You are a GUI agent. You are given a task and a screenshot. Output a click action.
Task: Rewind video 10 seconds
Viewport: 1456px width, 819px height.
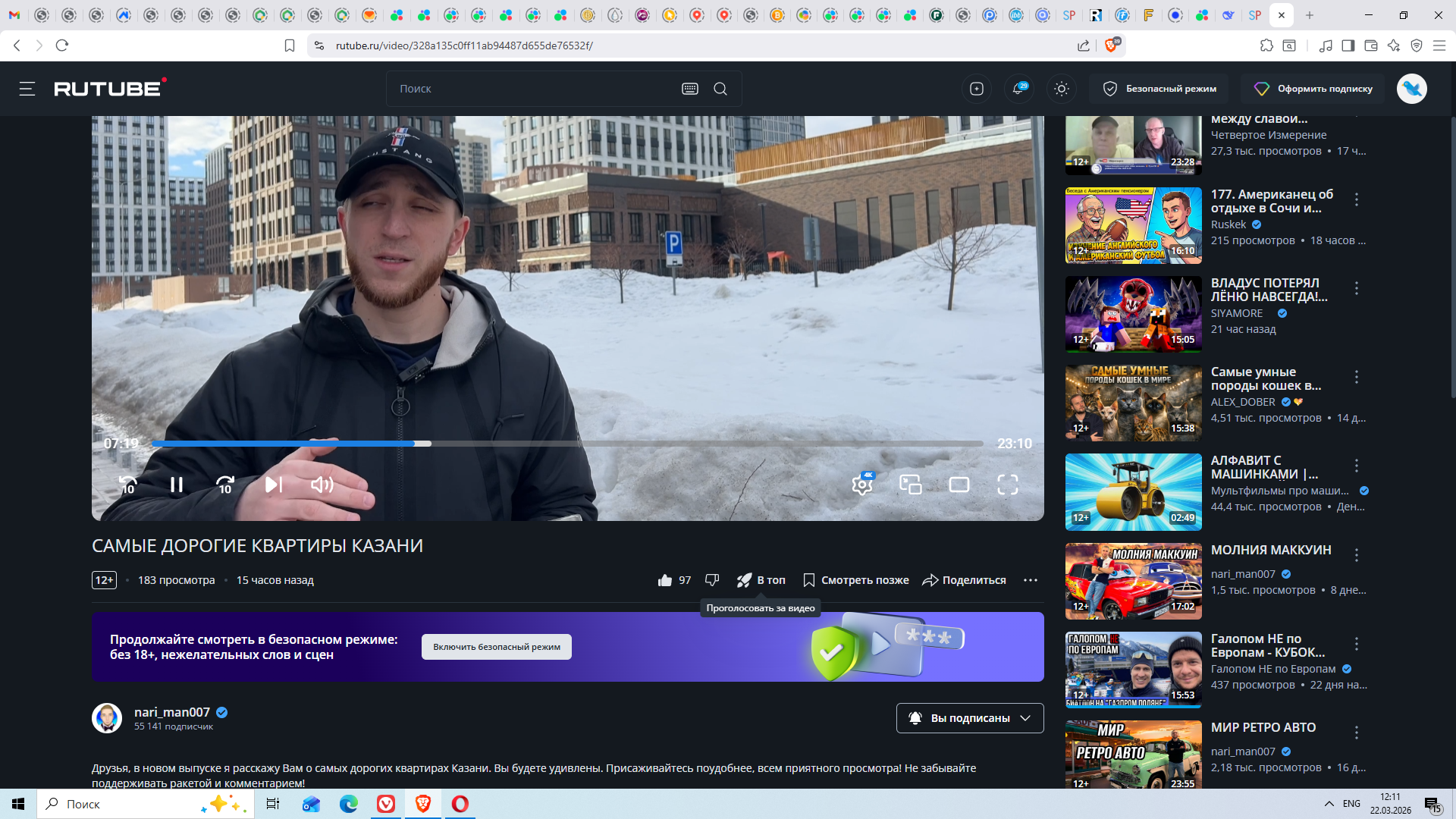pos(127,485)
